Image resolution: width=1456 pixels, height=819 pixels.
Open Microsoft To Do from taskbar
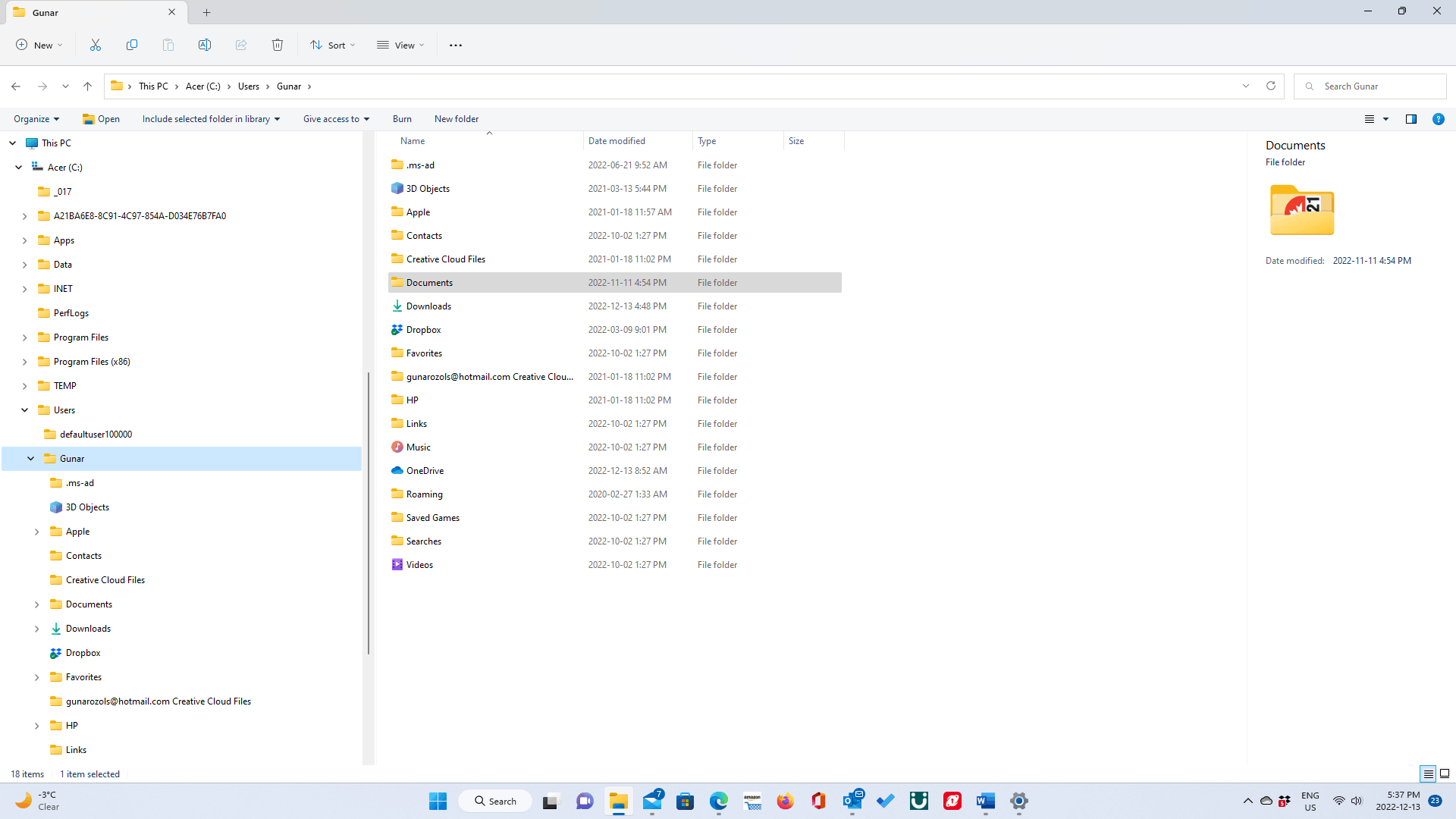[x=885, y=800]
